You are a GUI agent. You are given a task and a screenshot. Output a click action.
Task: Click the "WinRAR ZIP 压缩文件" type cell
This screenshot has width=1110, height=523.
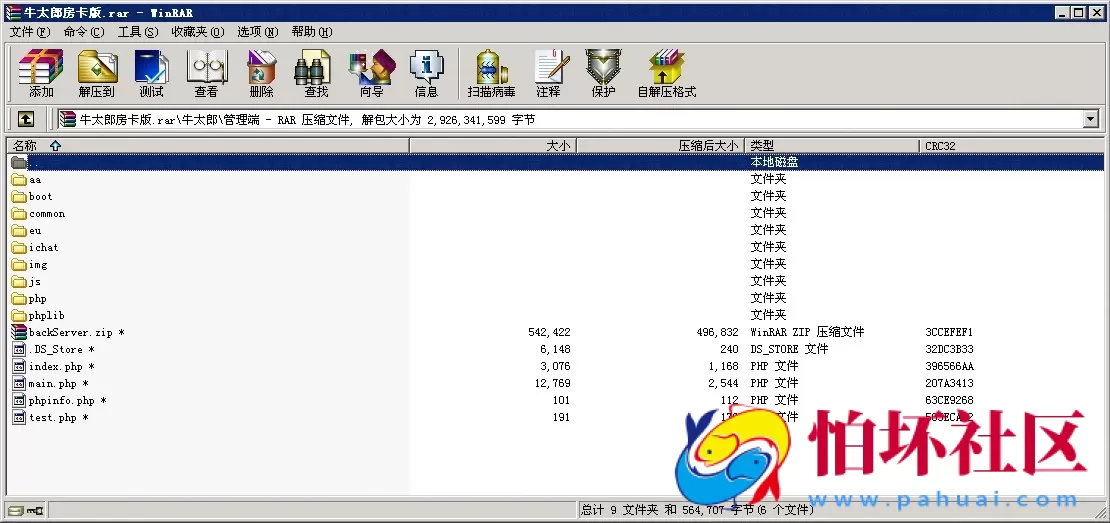point(808,333)
